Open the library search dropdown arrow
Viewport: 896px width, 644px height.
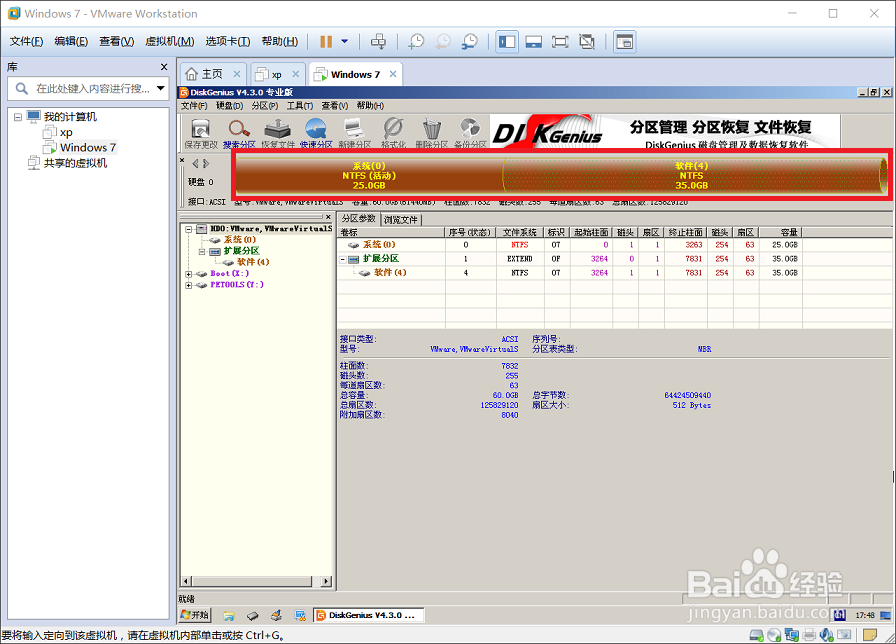point(161,89)
